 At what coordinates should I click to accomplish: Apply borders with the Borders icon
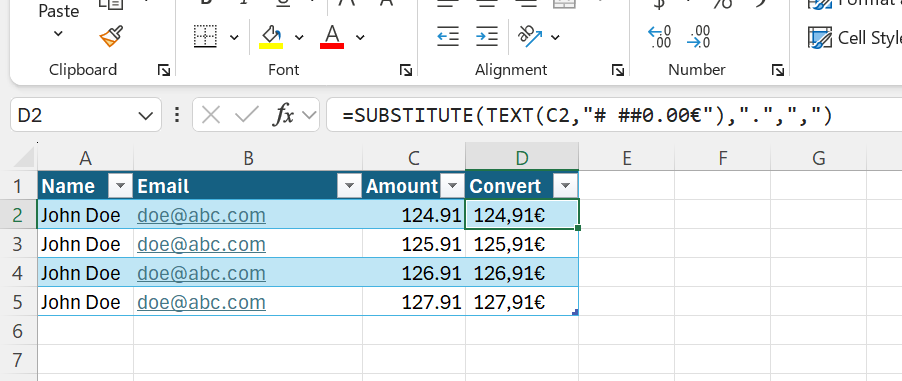pos(205,37)
